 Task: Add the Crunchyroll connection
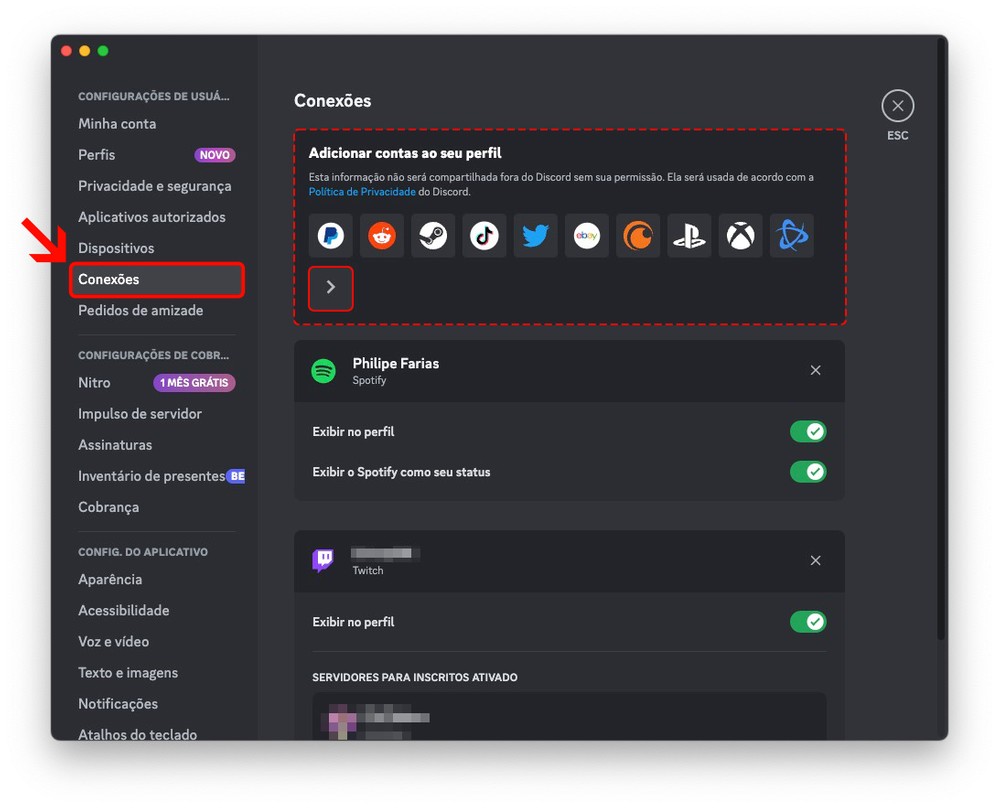(x=638, y=236)
